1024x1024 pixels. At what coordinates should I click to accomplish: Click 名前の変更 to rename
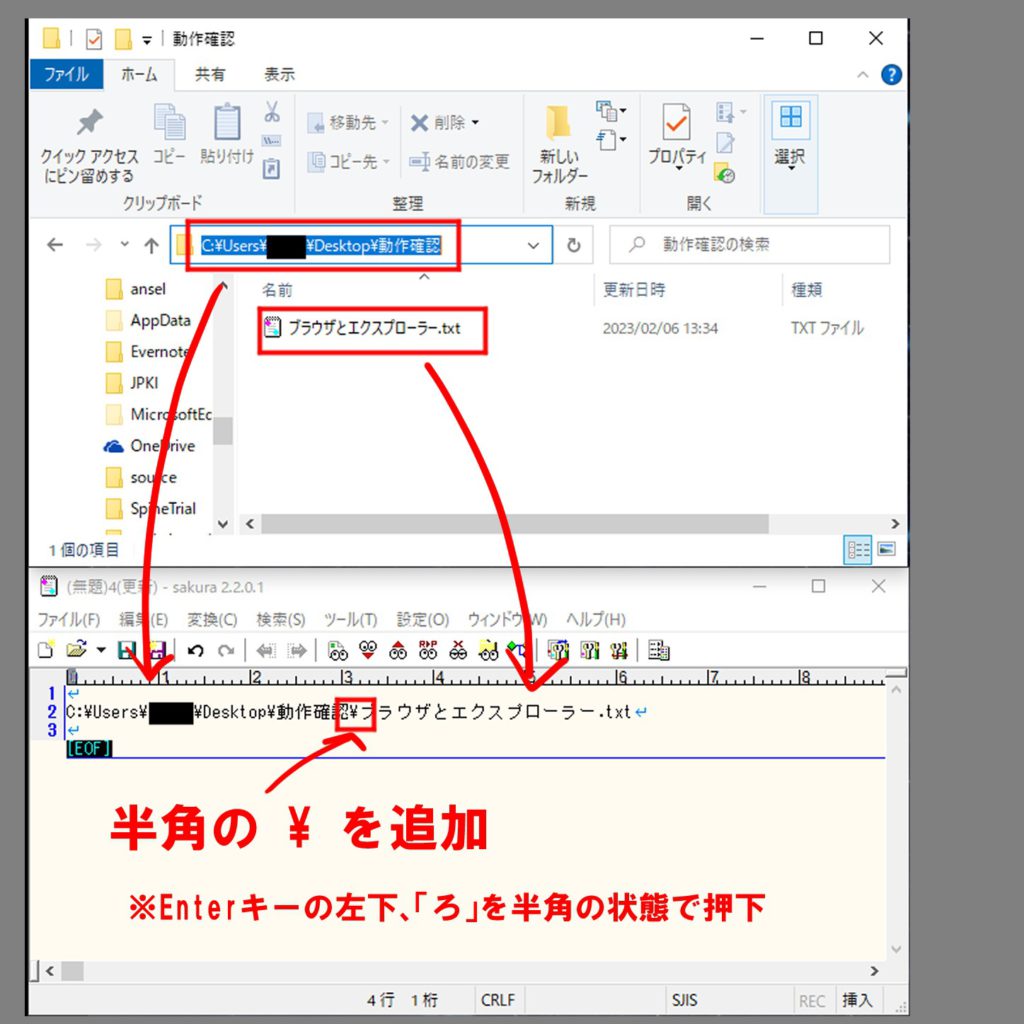(460, 161)
